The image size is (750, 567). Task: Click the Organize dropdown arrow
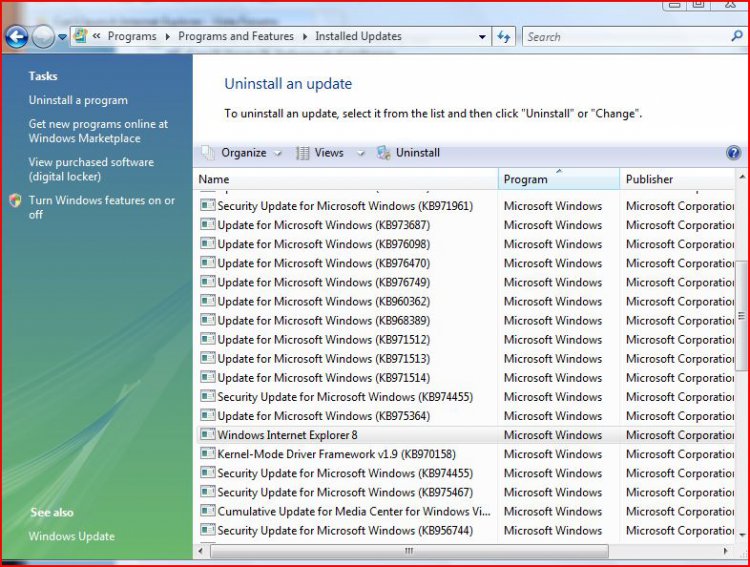coord(277,154)
